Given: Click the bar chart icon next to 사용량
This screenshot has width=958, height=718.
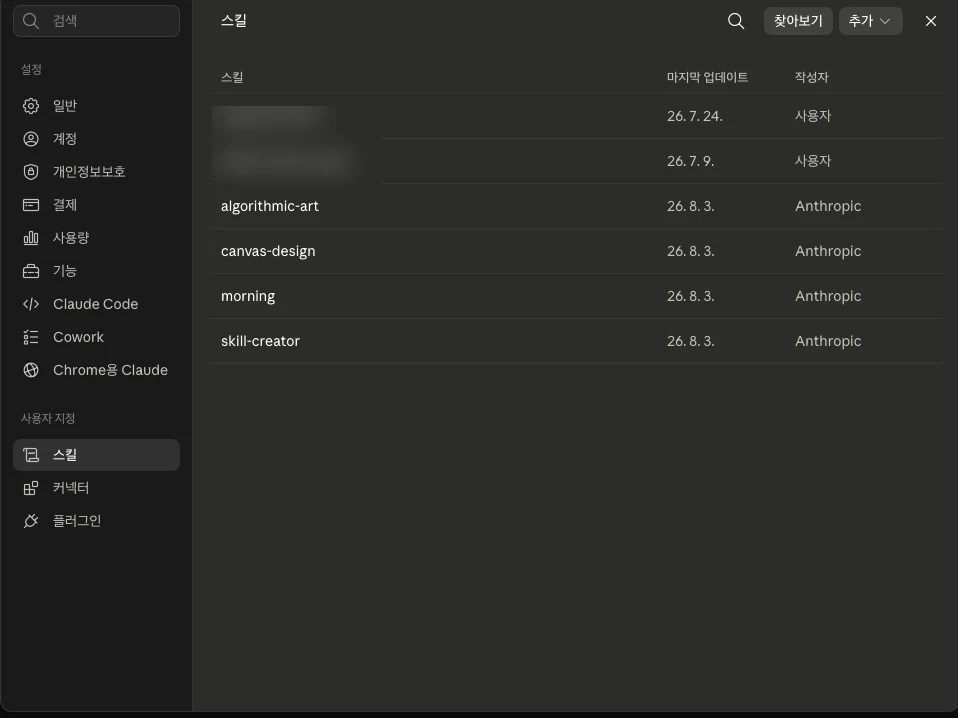Looking at the screenshot, I should point(31,238).
